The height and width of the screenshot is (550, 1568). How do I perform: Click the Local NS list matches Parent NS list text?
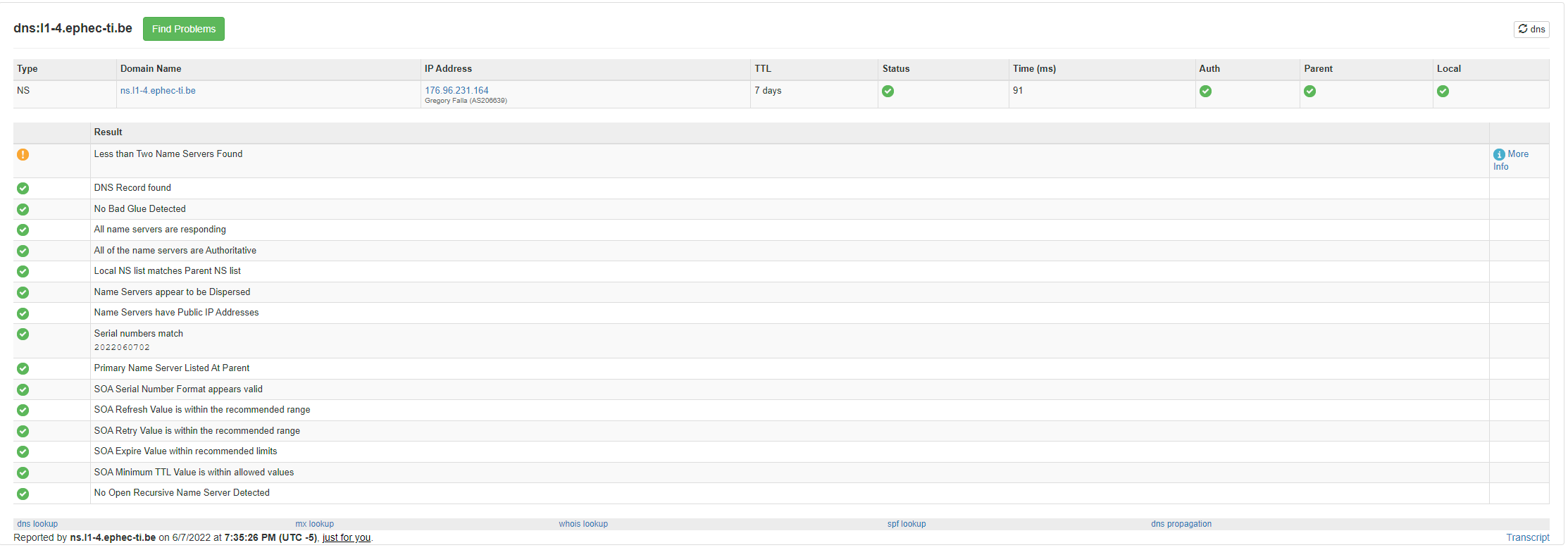(x=168, y=270)
